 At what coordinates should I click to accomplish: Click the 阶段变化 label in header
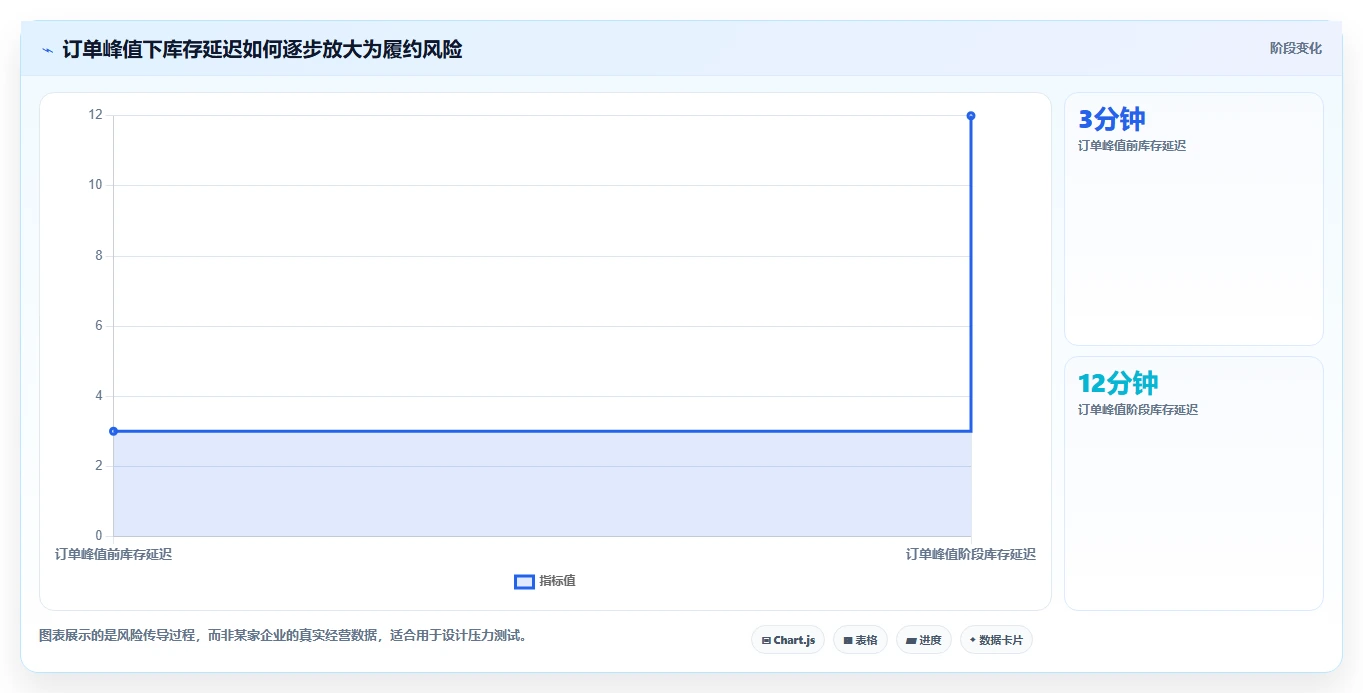[x=1296, y=48]
